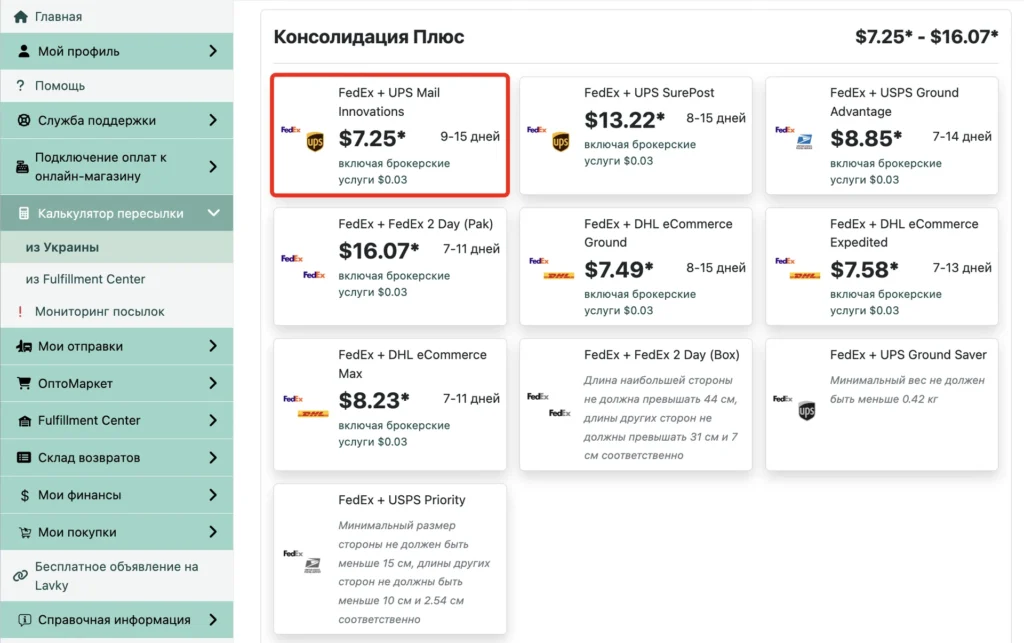Click the shopping cart icon of ОптоМаркет

[24, 383]
